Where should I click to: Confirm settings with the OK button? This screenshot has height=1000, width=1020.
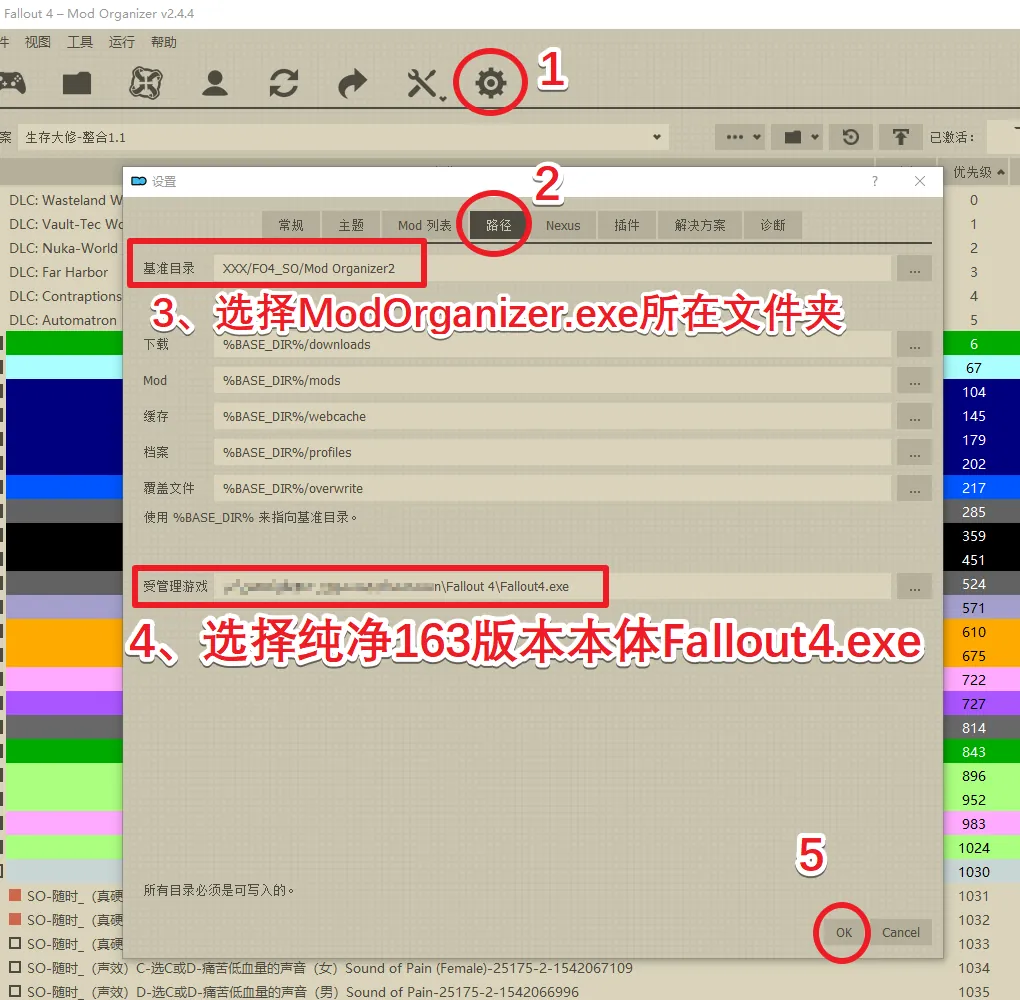[843, 932]
